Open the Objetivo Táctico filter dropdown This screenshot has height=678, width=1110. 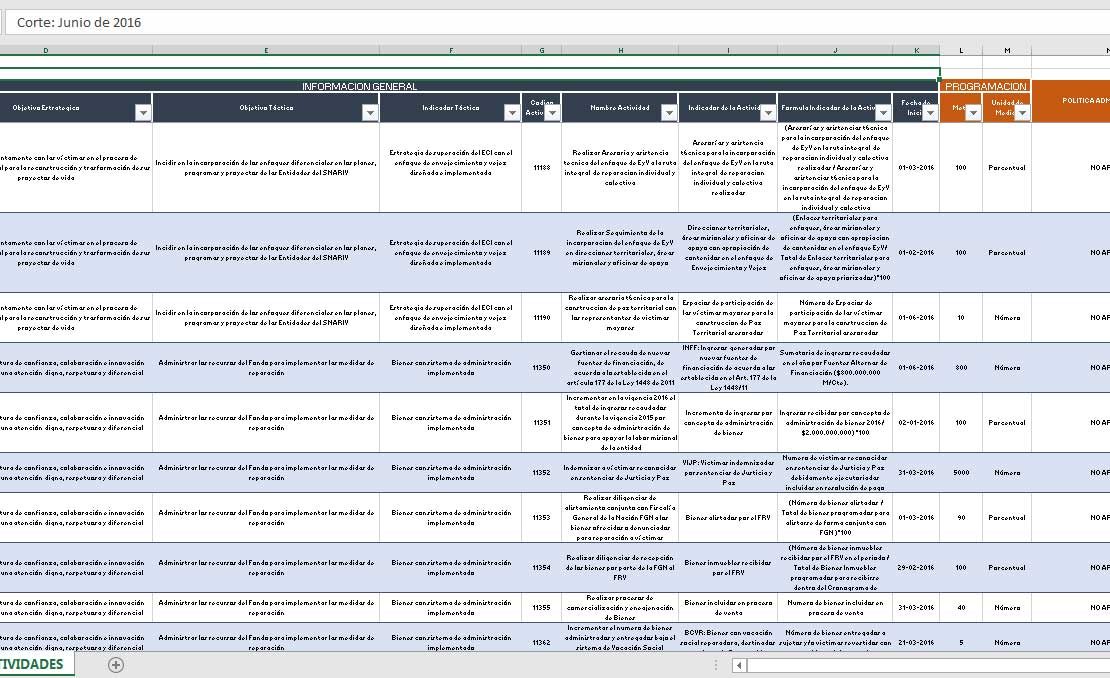click(370, 113)
